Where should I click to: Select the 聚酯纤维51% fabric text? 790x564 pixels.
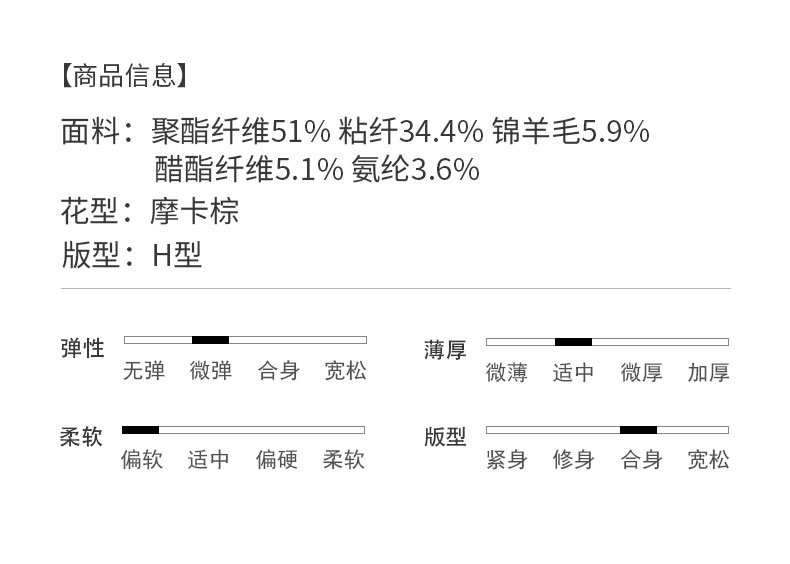(240, 131)
